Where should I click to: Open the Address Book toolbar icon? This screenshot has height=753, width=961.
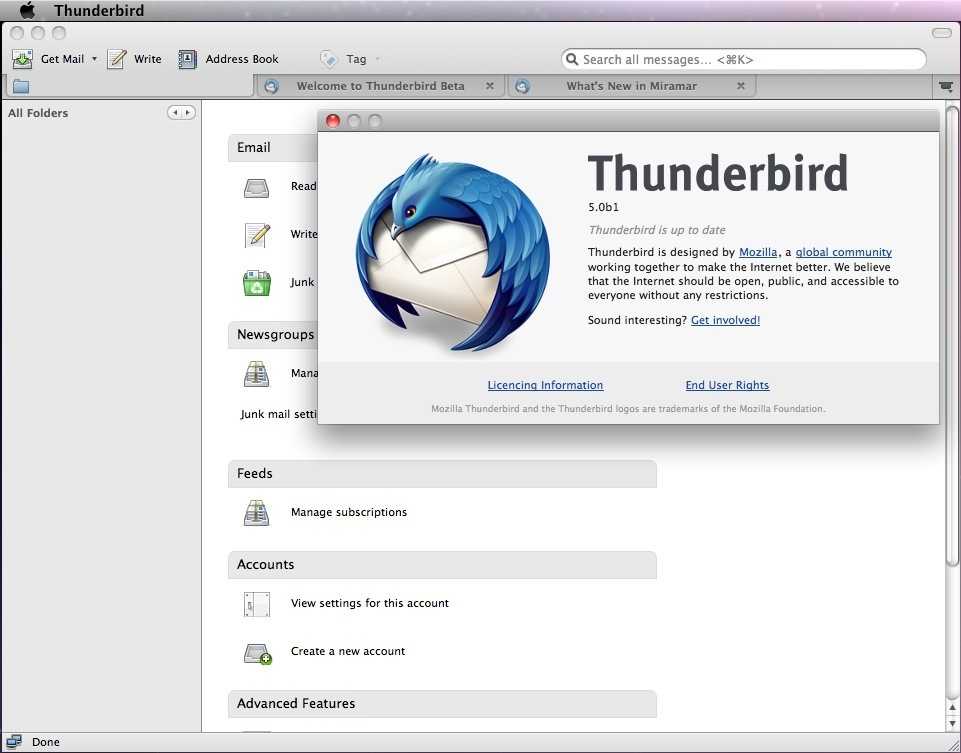[x=187, y=59]
